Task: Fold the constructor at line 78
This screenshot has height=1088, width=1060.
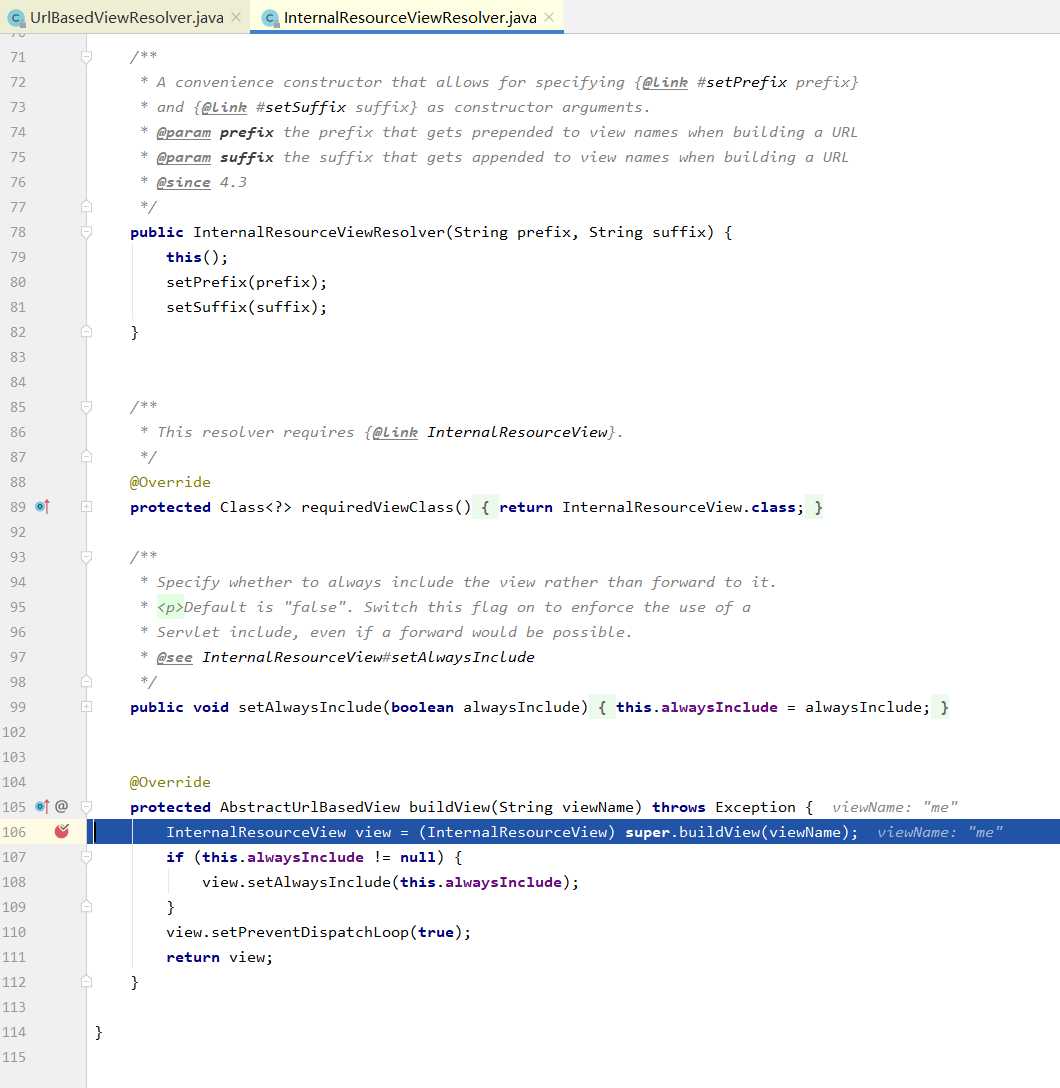Action: click(x=86, y=232)
